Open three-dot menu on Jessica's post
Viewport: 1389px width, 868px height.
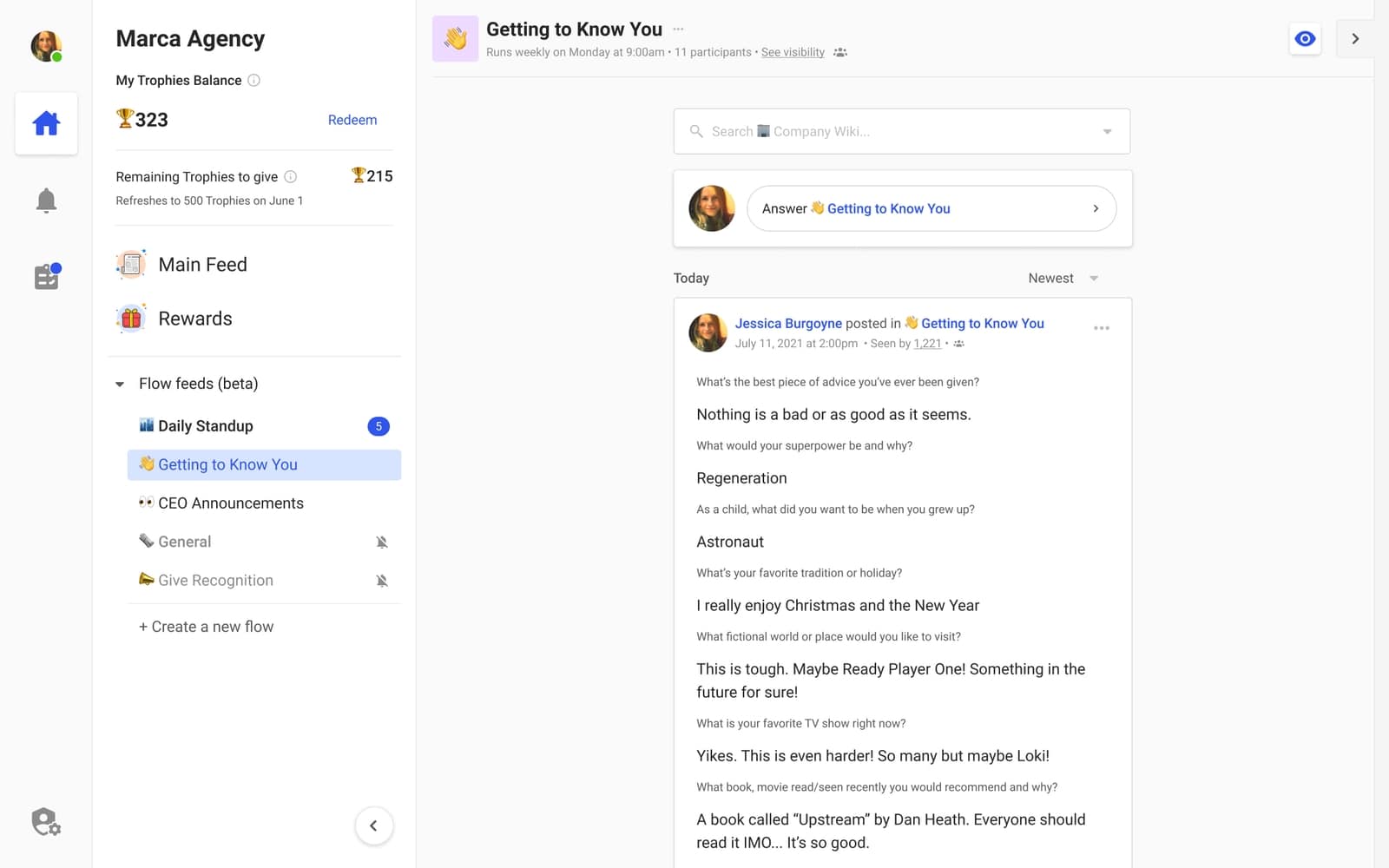[1101, 328]
